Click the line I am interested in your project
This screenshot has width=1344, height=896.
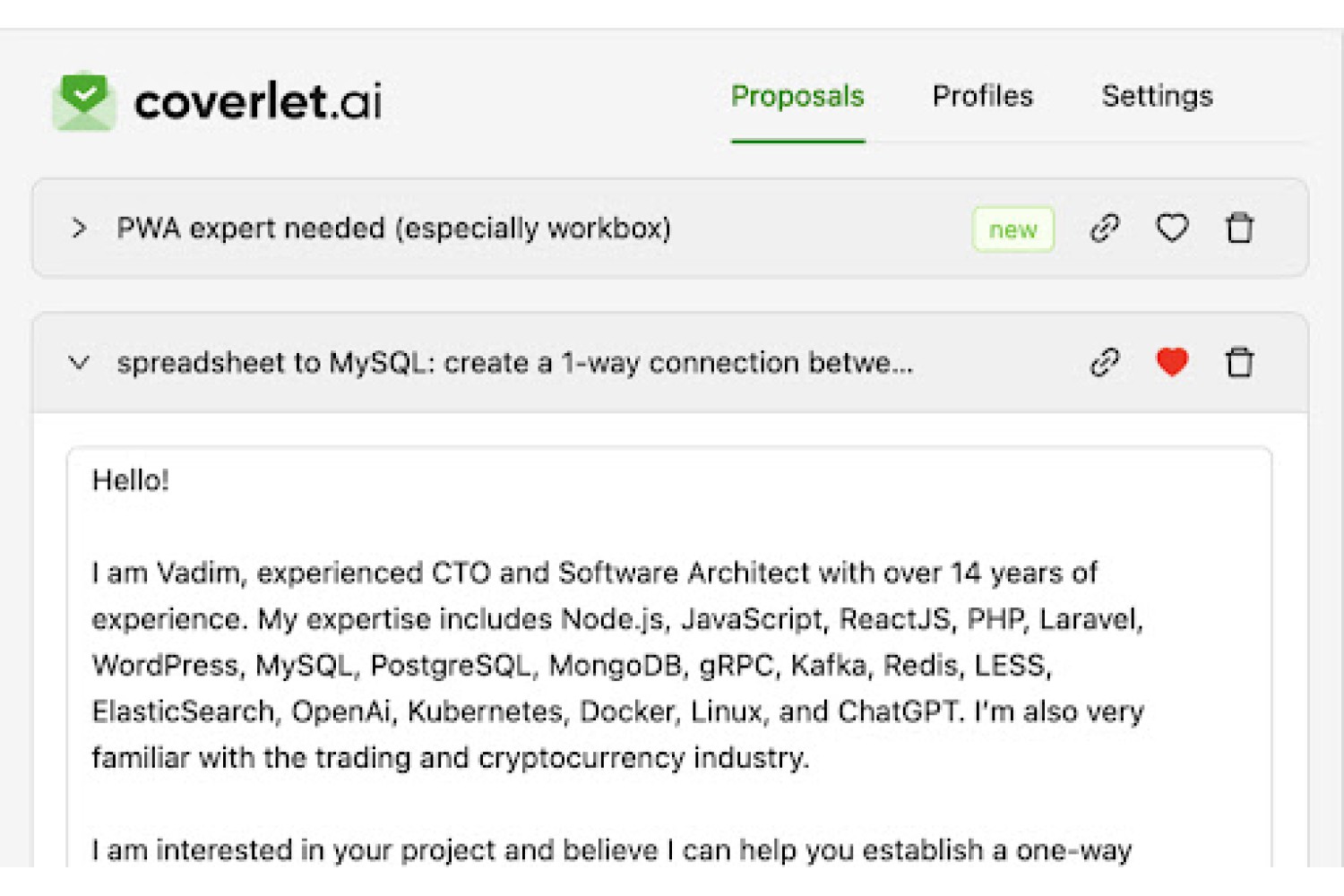pyautogui.click(x=611, y=849)
